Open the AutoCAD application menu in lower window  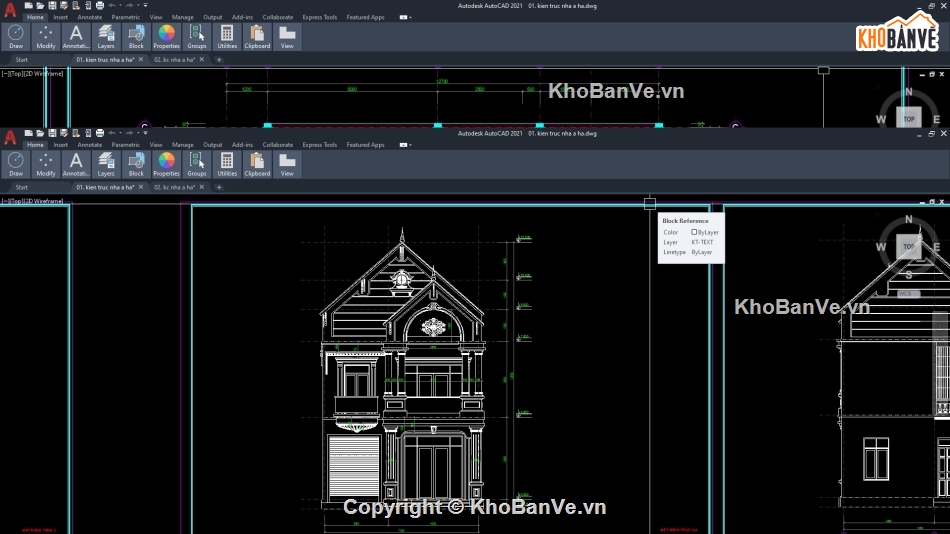[x=10, y=137]
